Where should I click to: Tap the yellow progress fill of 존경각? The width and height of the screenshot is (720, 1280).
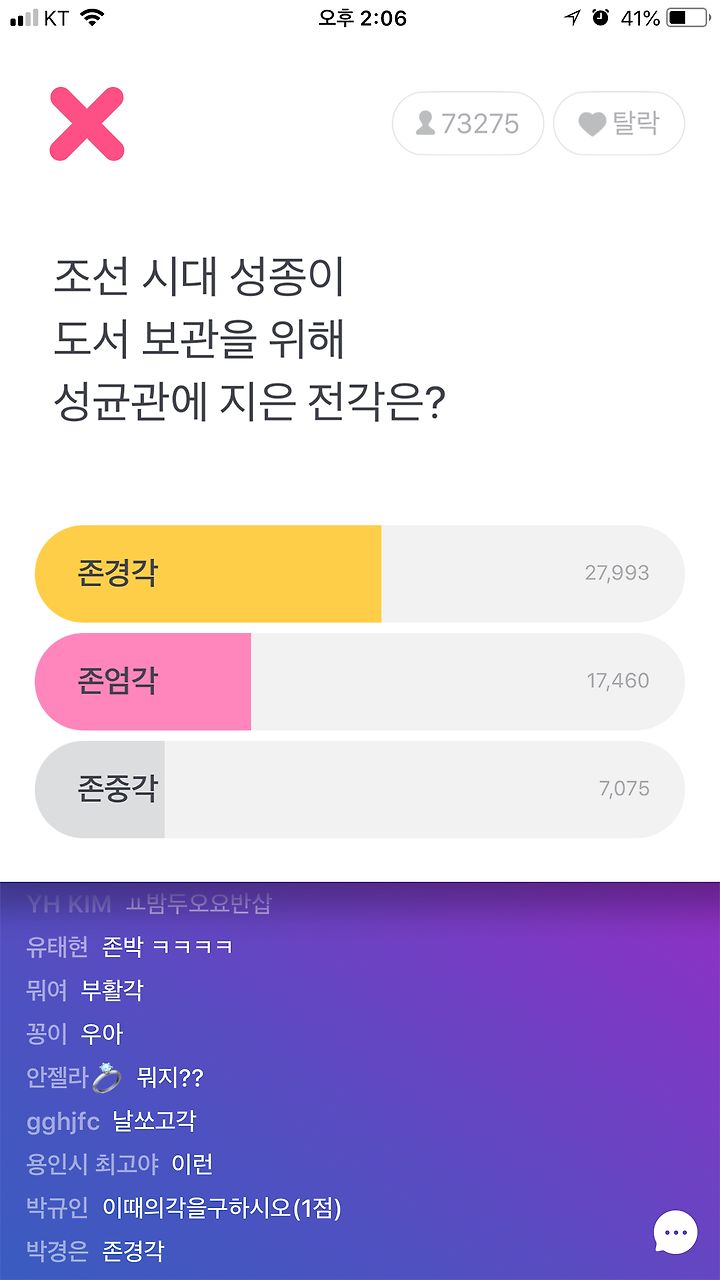[208, 574]
